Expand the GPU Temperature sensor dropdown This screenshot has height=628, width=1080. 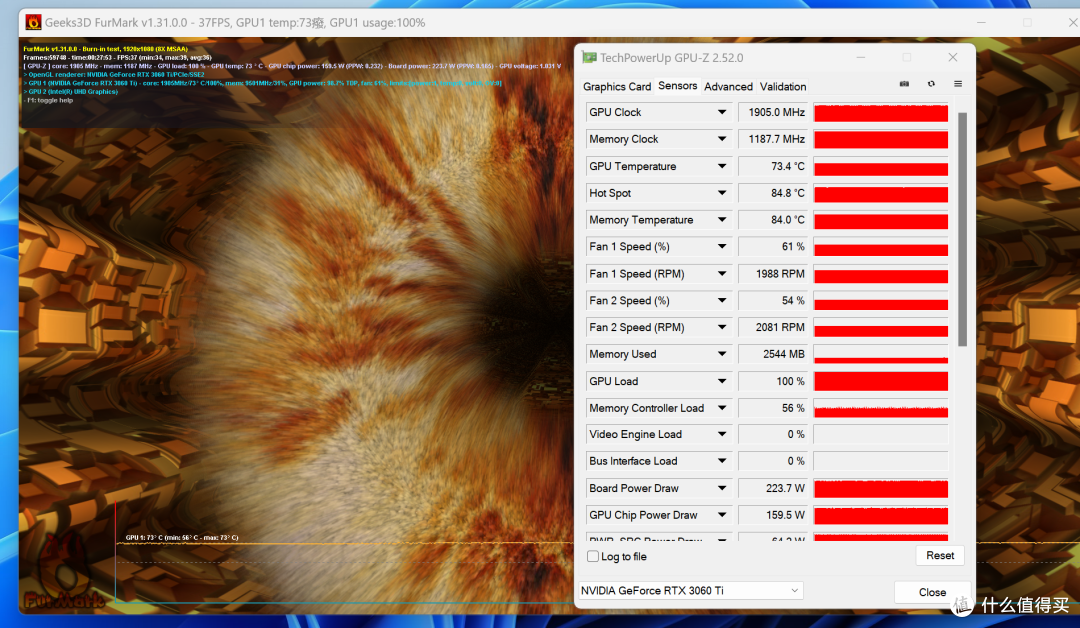(x=722, y=166)
